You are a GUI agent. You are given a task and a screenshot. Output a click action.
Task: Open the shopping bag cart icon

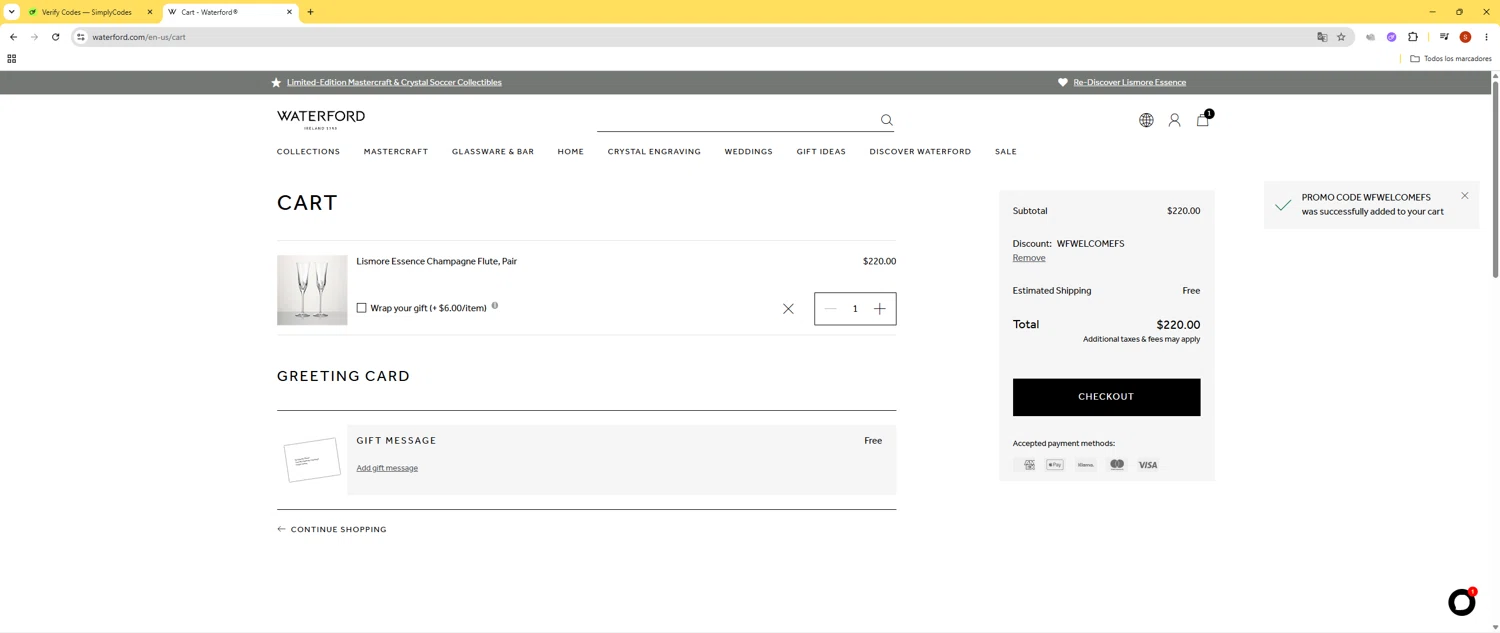pyautogui.click(x=1203, y=119)
